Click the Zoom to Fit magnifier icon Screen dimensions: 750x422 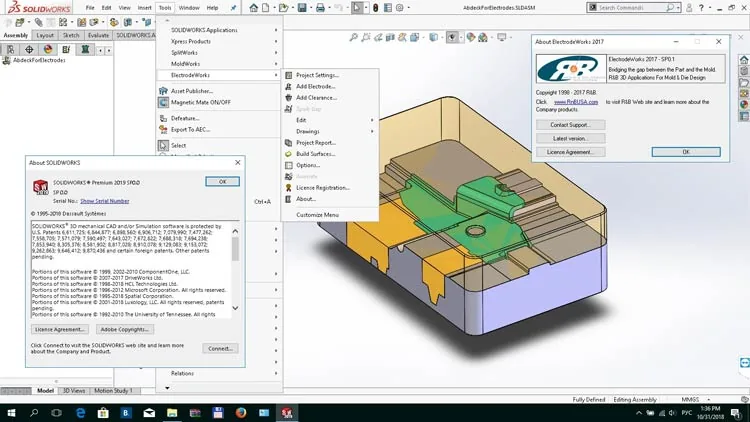pyautogui.click(x=353, y=37)
